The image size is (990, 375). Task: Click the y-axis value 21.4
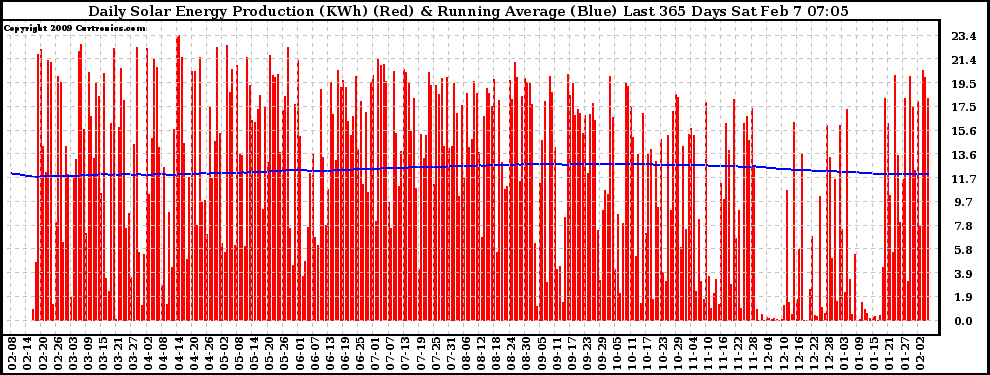click(x=964, y=60)
